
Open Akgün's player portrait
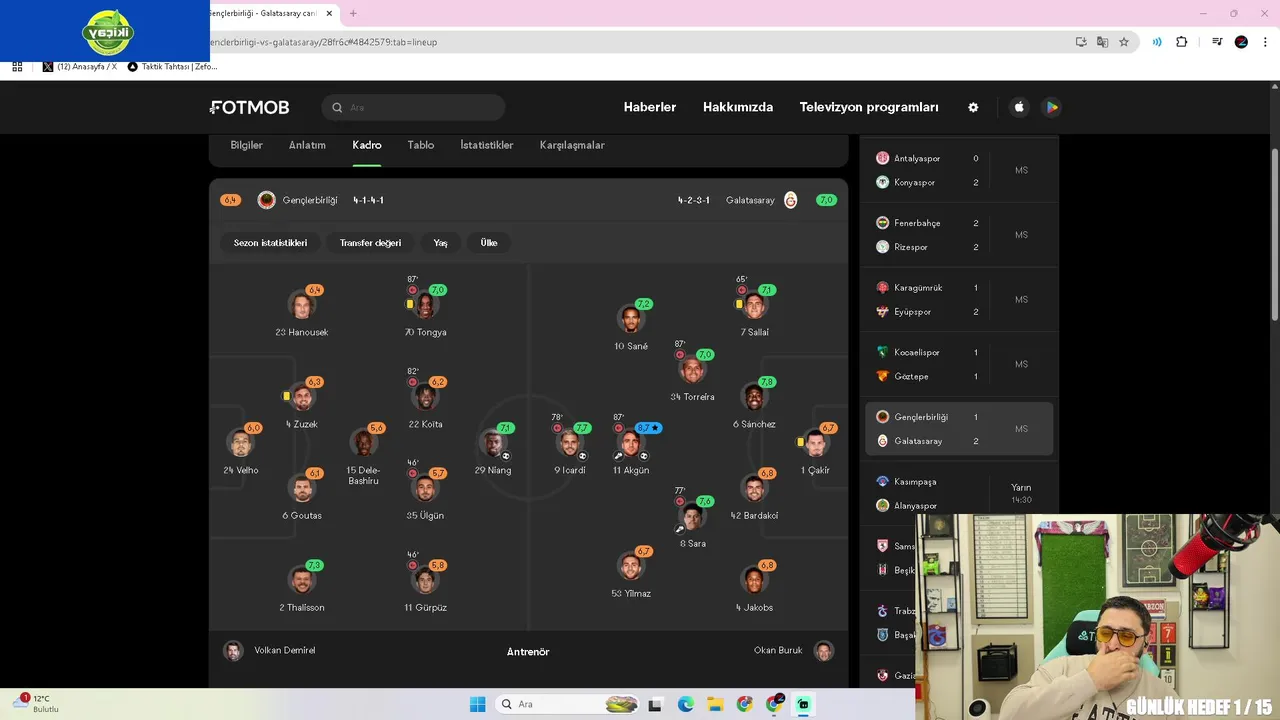pos(630,443)
